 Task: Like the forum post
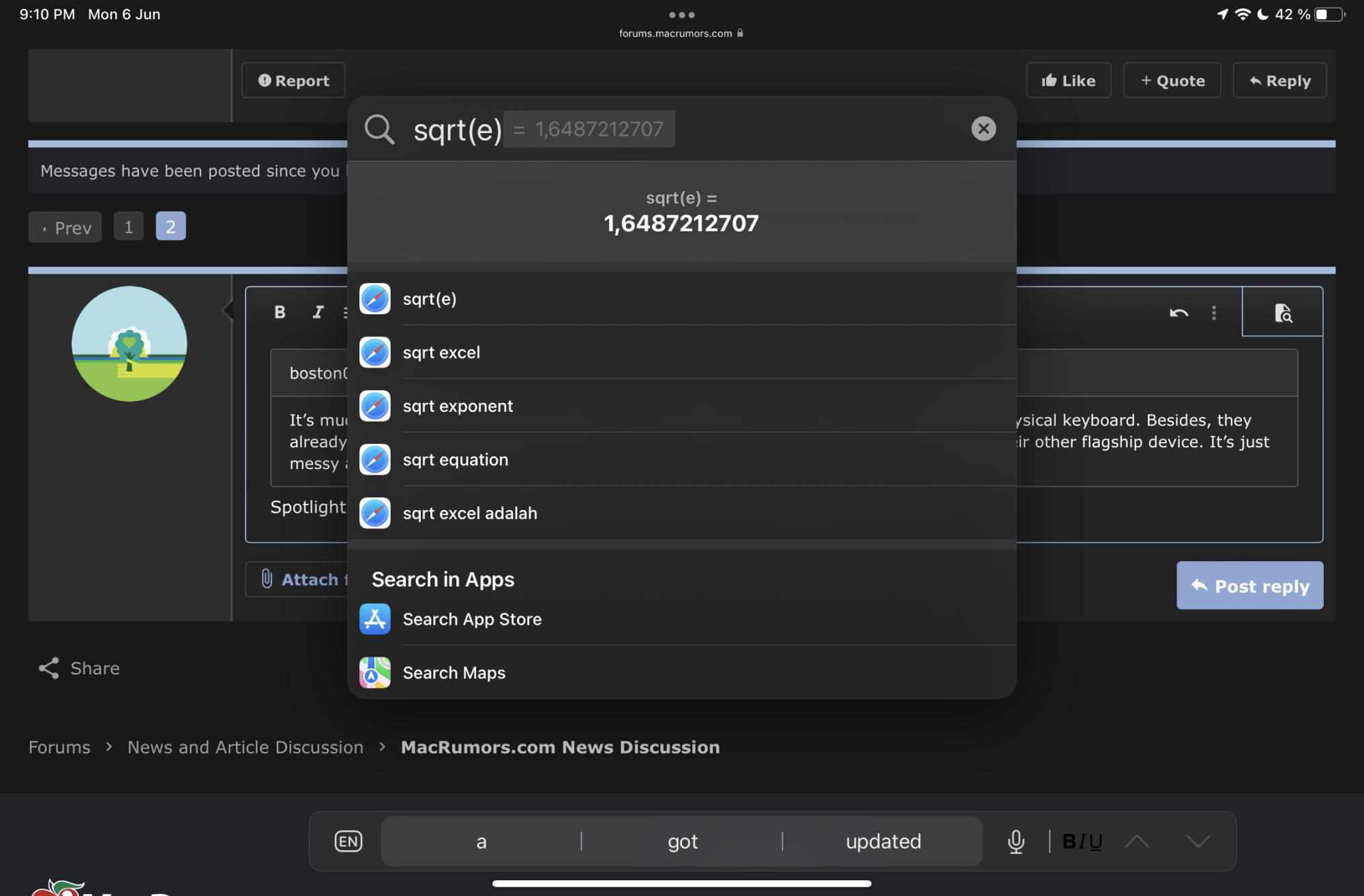pos(1069,80)
